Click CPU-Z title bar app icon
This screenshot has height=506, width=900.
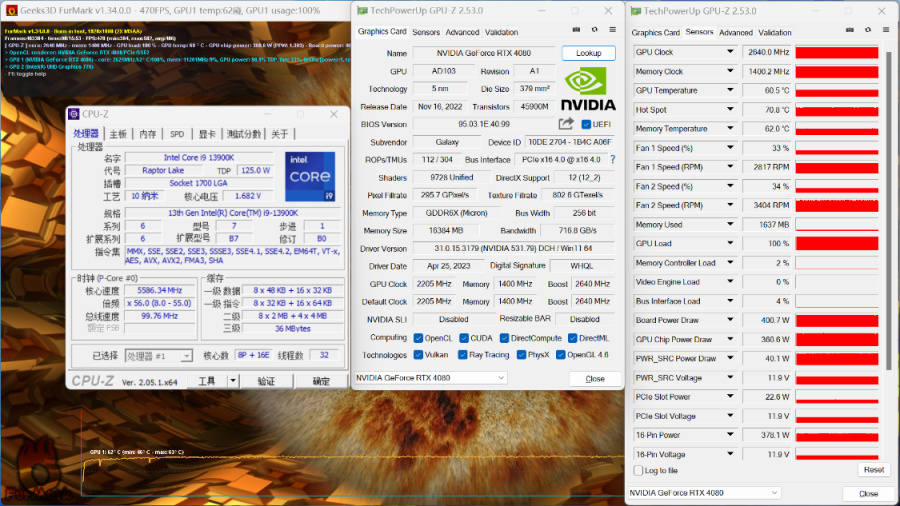73,114
